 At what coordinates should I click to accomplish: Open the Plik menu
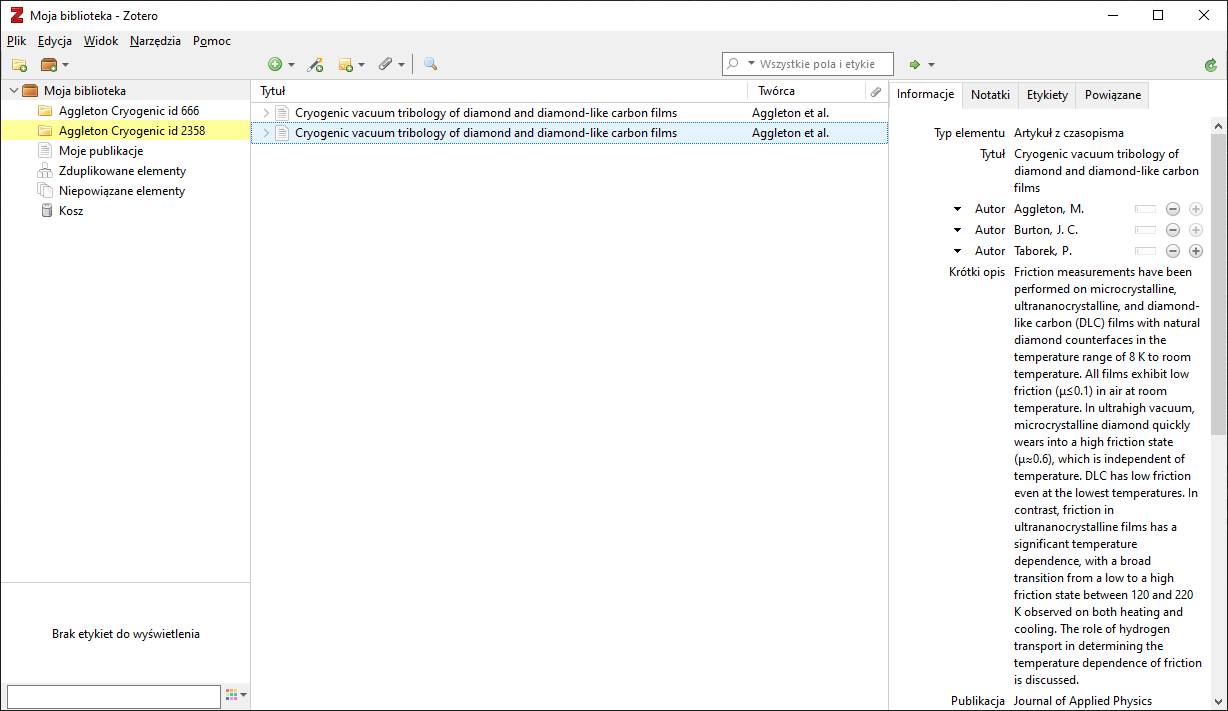16,41
